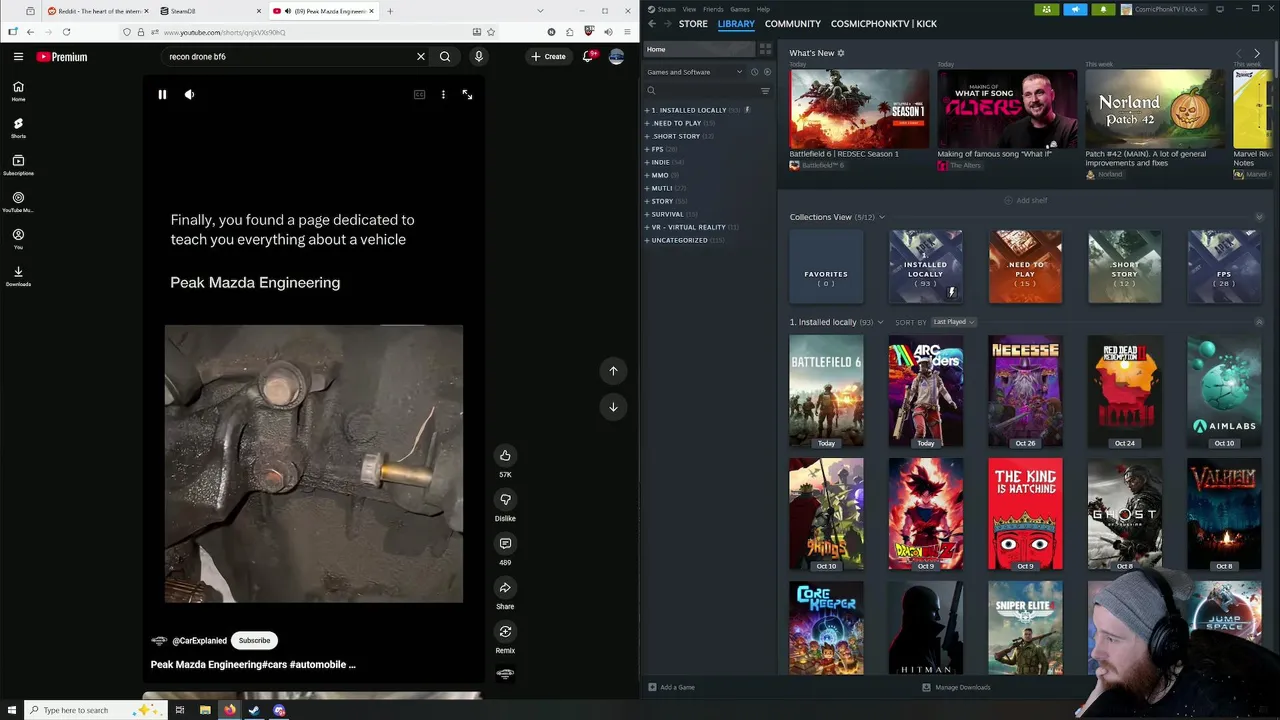
Task: Open Last Played sort-by dropdown
Action: 953,322
